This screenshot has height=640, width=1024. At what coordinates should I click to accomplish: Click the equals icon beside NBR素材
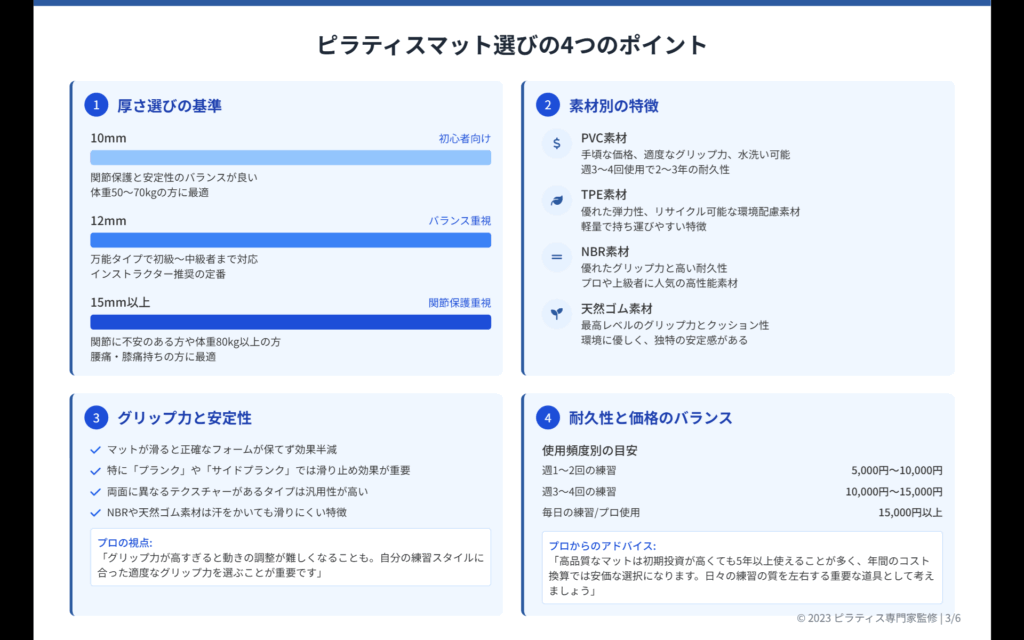pos(555,257)
